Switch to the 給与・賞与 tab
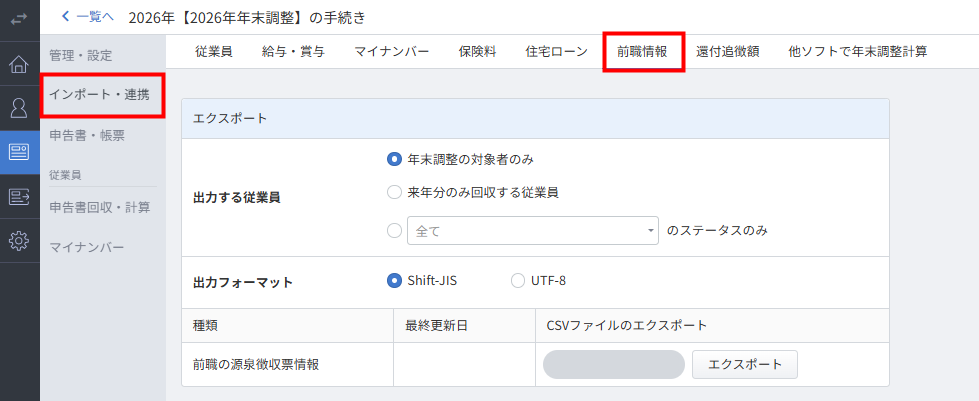 pyautogui.click(x=293, y=52)
